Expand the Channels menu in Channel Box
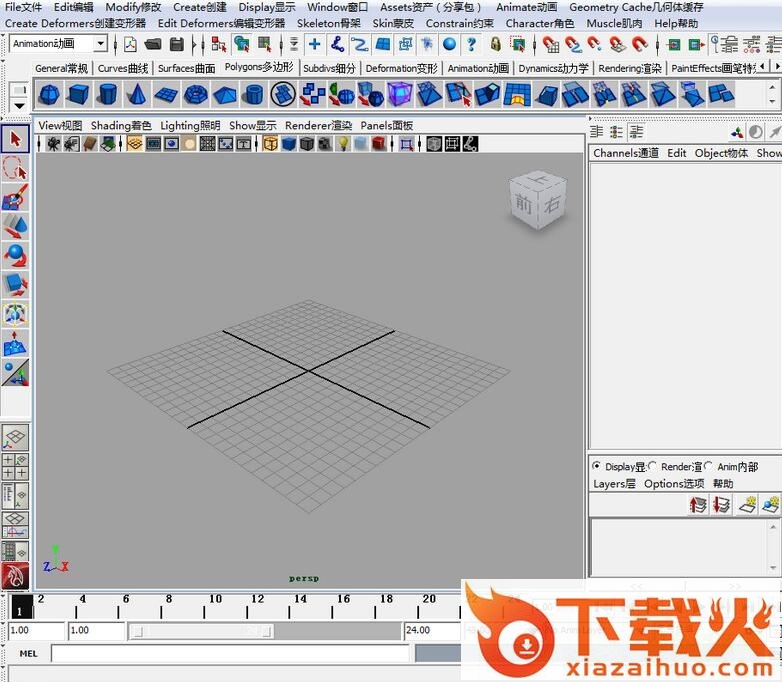The height and width of the screenshot is (682, 782). (625, 153)
